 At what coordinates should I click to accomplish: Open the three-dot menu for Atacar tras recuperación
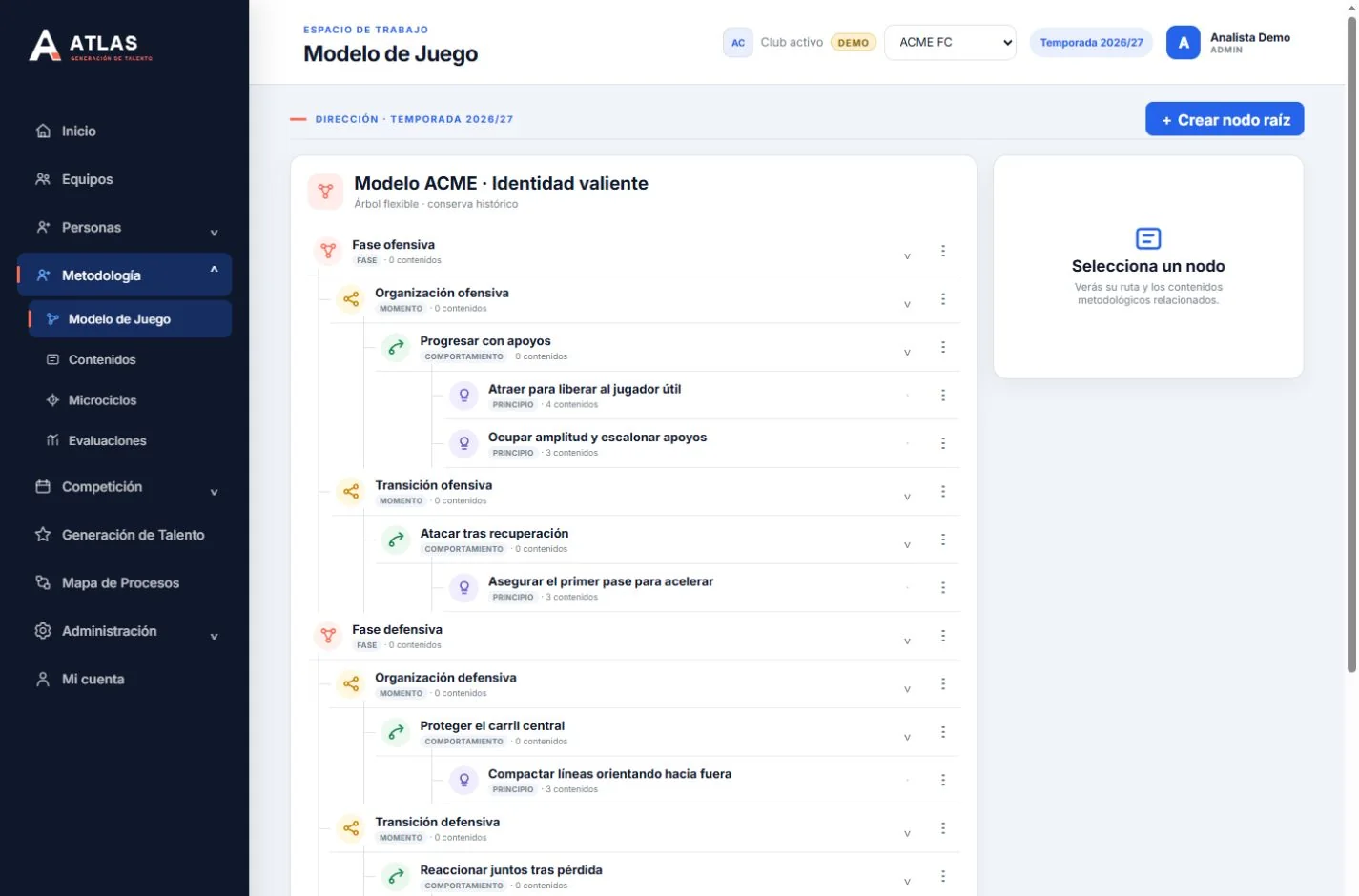point(943,540)
